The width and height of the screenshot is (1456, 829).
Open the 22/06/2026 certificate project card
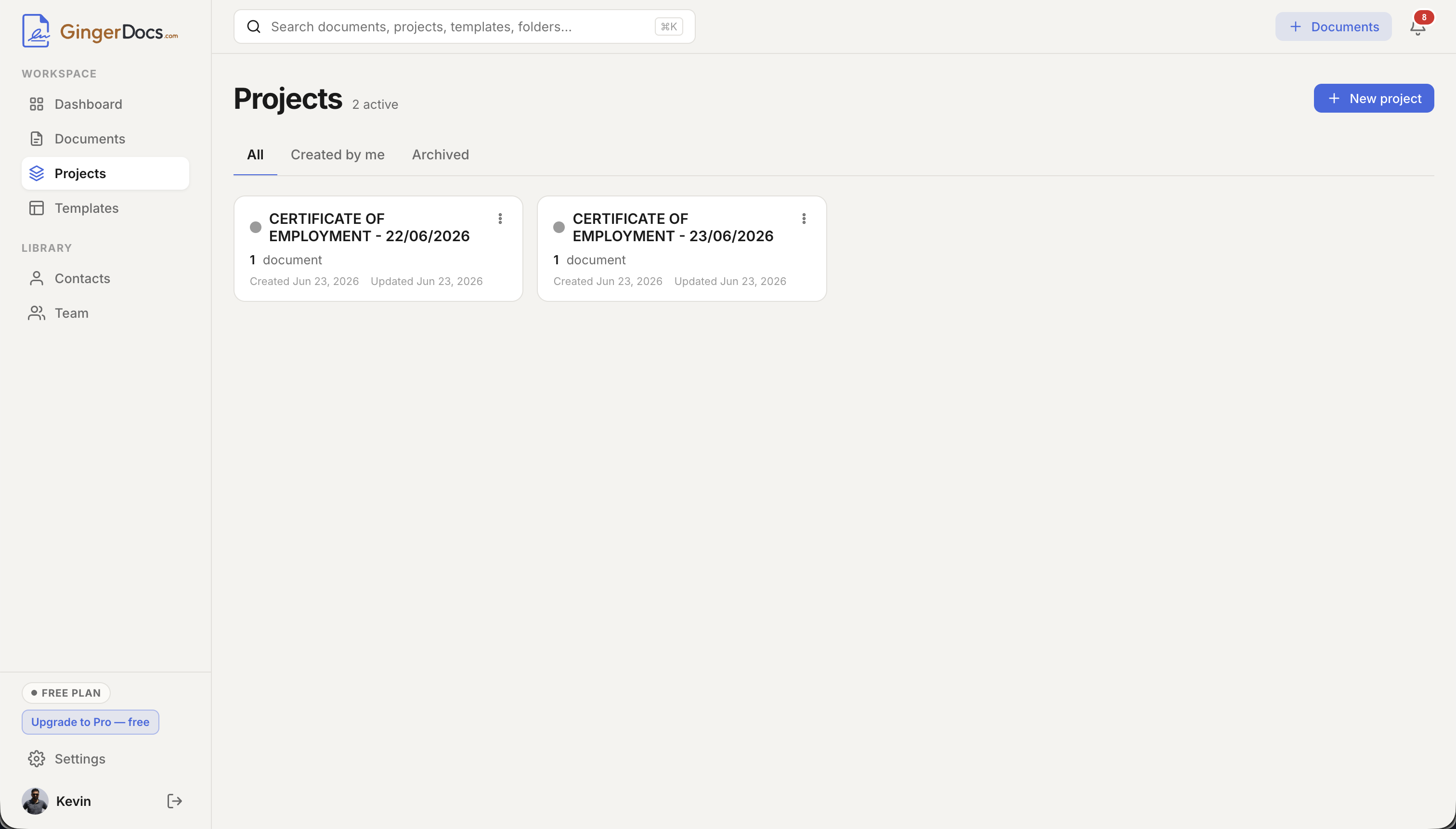pyautogui.click(x=378, y=249)
